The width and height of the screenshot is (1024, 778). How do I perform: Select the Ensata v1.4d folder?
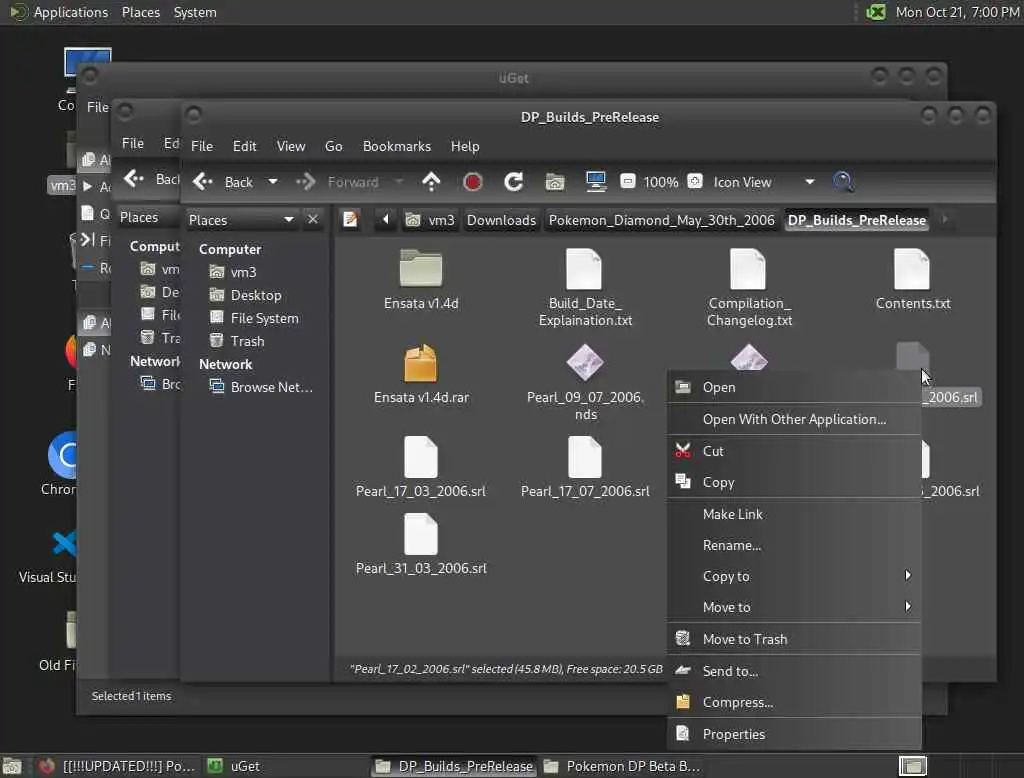tap(421, 279)
